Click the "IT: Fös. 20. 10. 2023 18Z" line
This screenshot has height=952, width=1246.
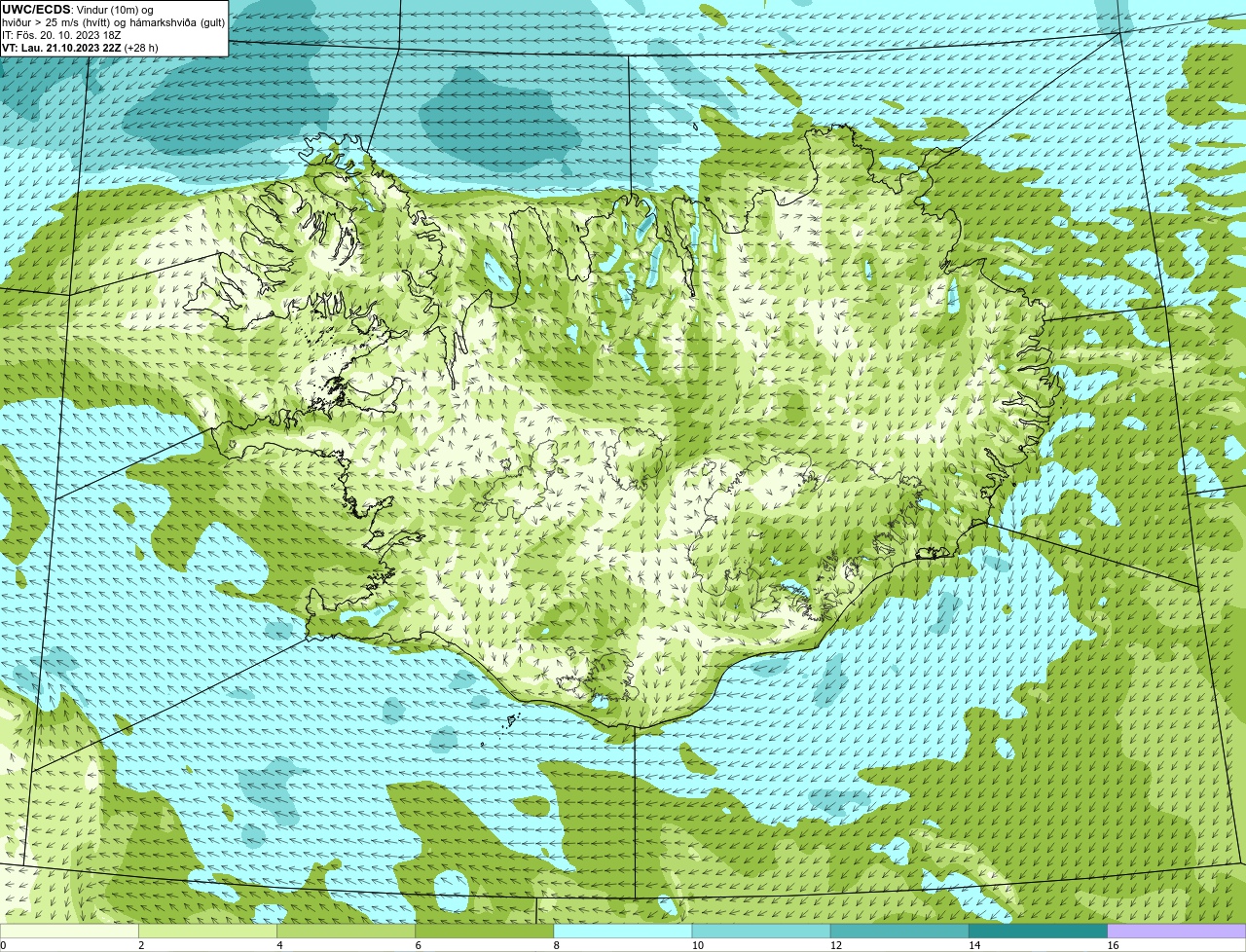click(61, 35)
